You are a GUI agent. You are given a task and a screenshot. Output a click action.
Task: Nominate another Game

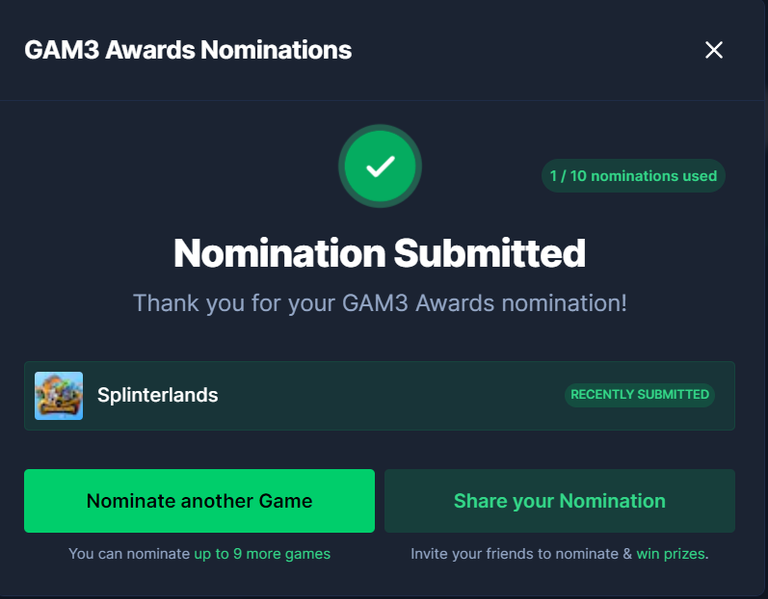tap(199, 501)
